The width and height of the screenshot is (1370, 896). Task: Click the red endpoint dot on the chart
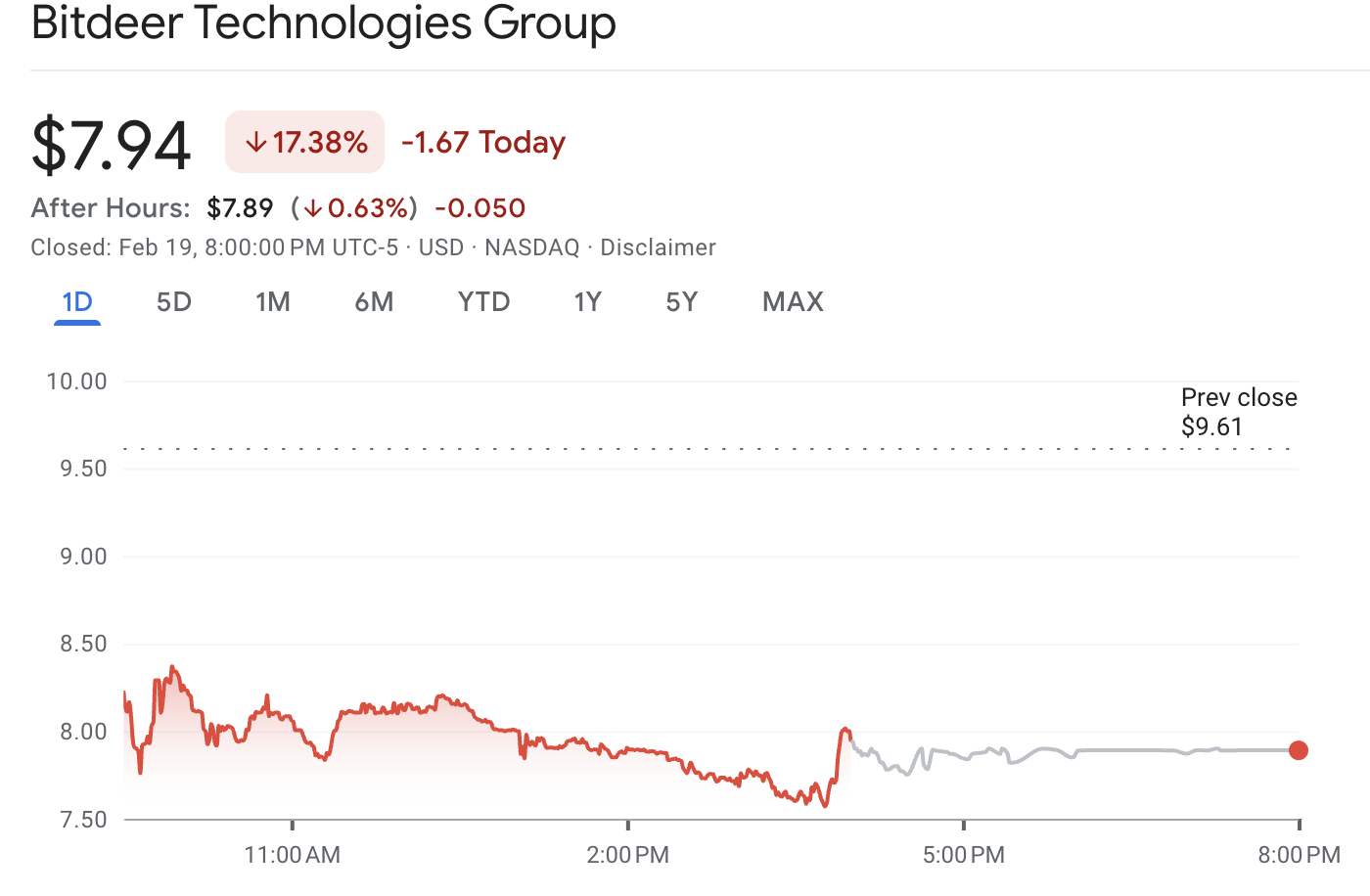click(1299, 750)
